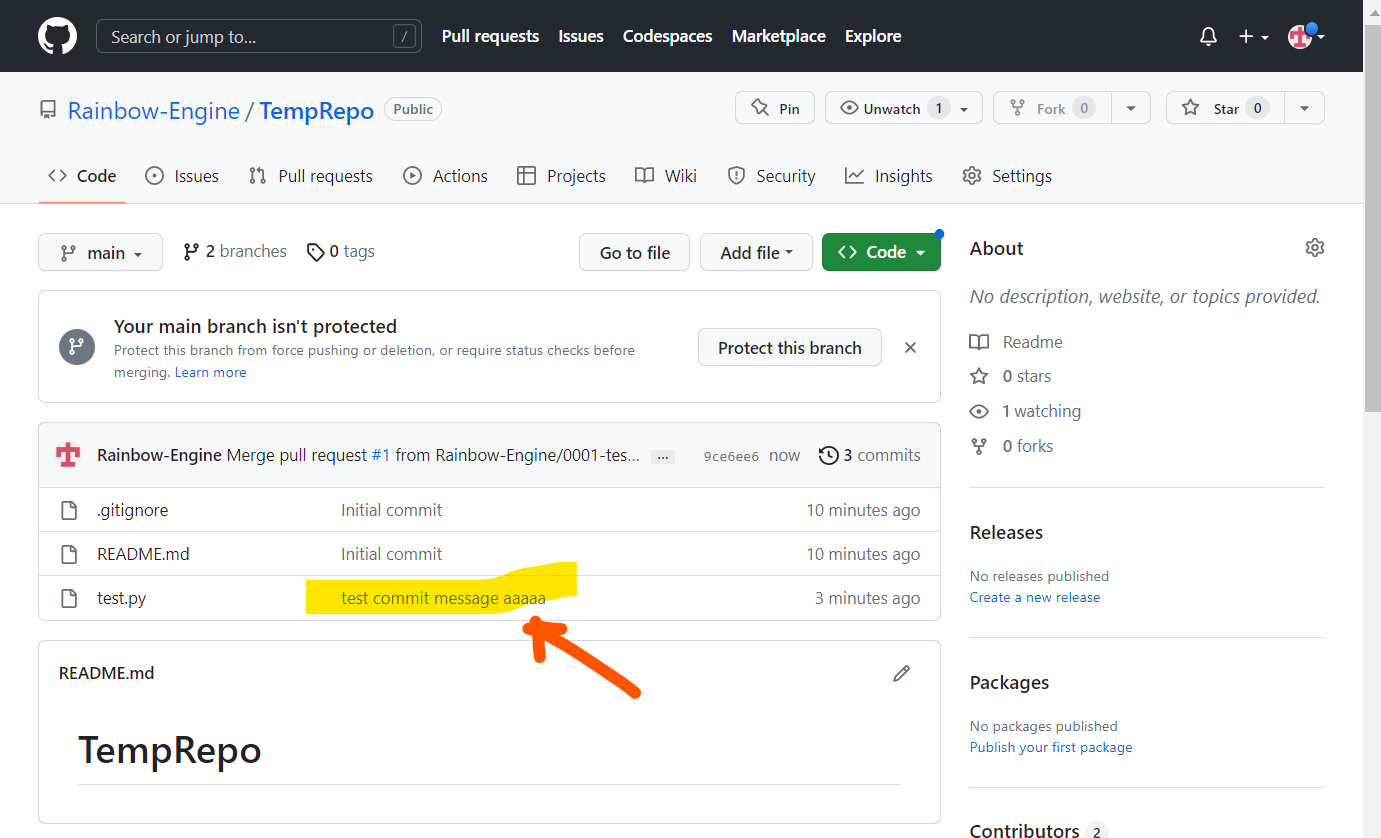Screen dimensions: 1381x838
Task: Switch to the Actions tab
Action: (445, 176)
